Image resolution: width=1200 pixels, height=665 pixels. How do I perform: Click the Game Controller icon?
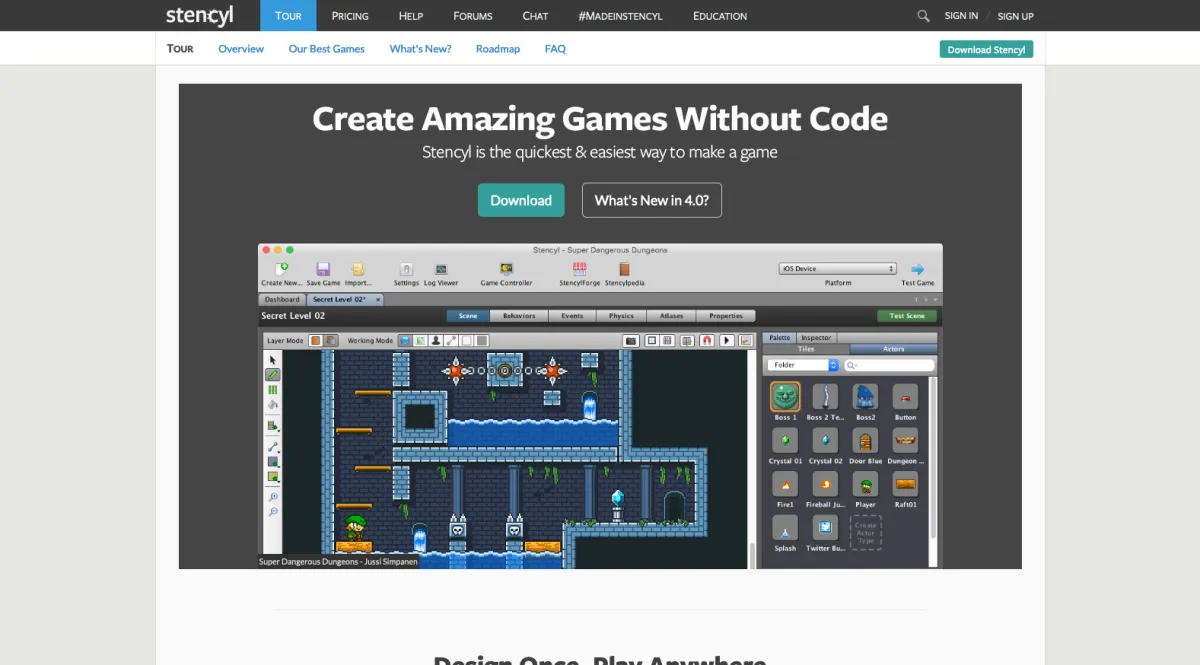(x=506, y=269)
